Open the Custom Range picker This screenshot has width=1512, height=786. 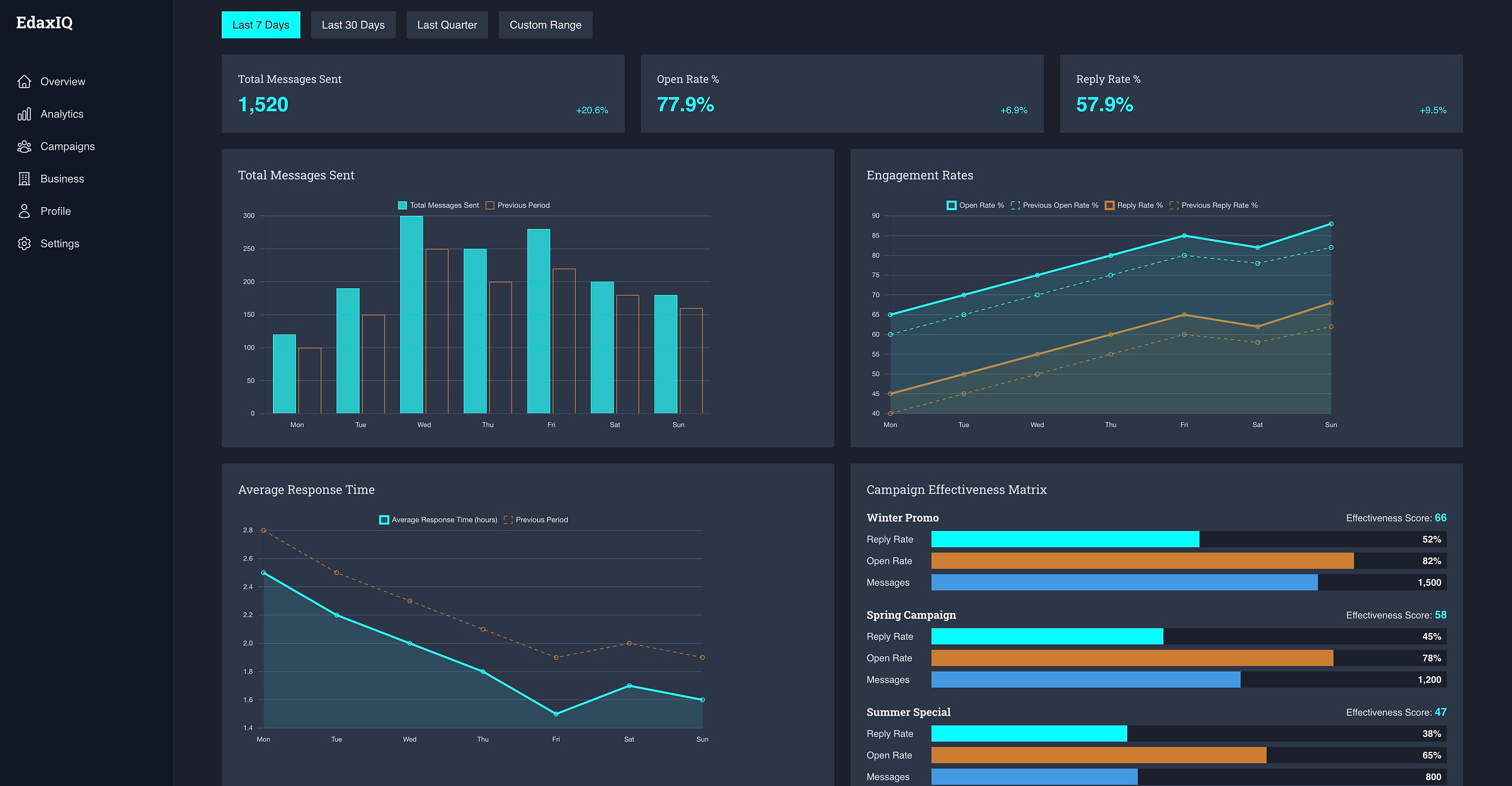tap(545, 25)
